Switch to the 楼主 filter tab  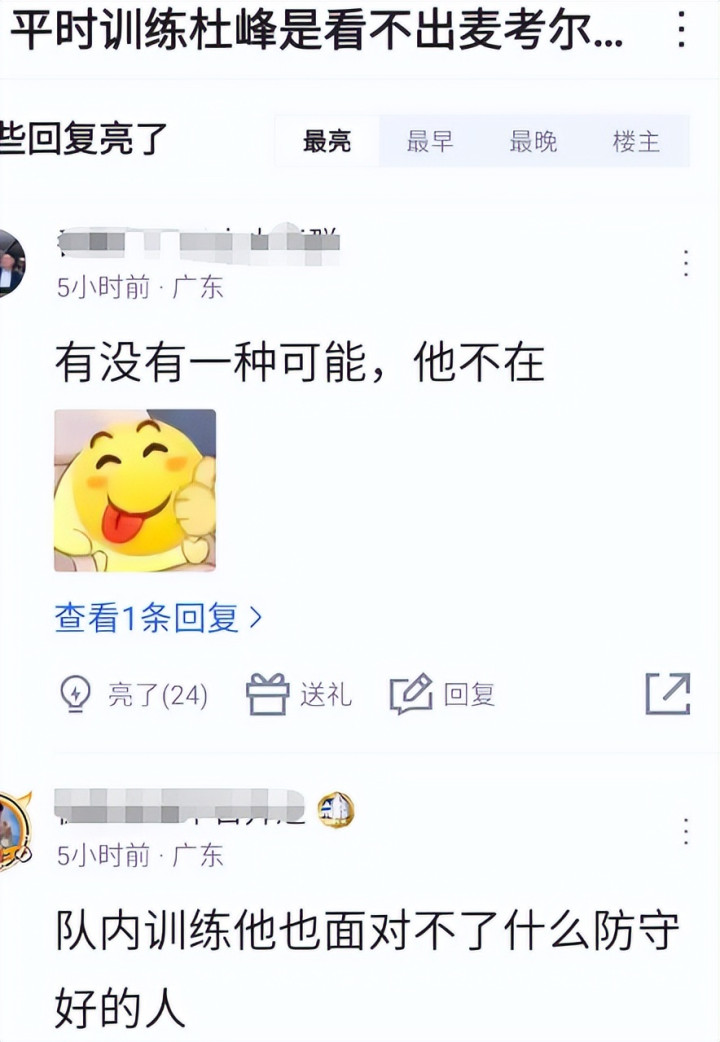pos(636,141)
